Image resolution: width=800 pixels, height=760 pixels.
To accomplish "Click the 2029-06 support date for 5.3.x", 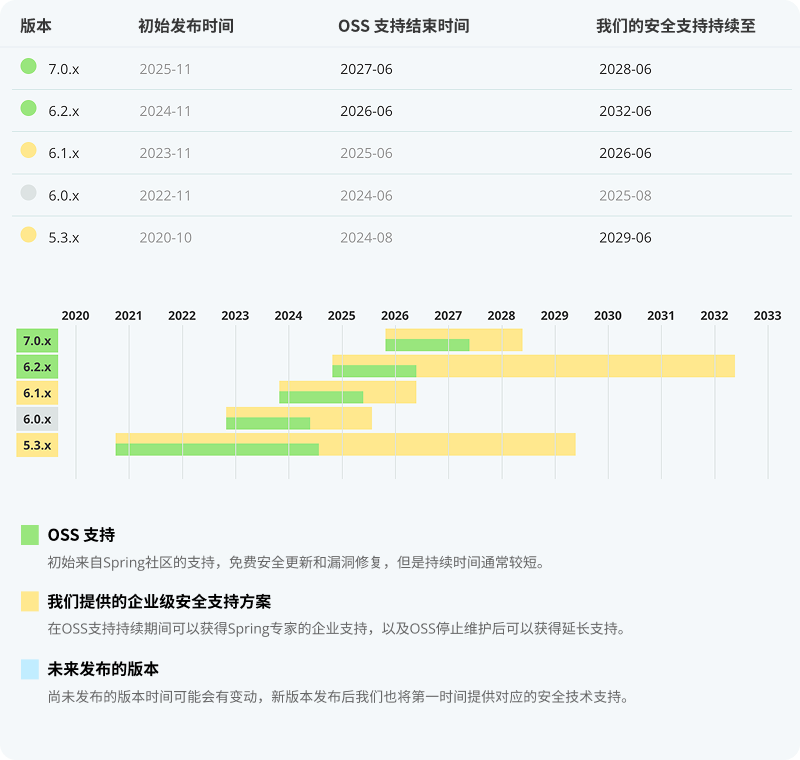I will coord(625,237).
